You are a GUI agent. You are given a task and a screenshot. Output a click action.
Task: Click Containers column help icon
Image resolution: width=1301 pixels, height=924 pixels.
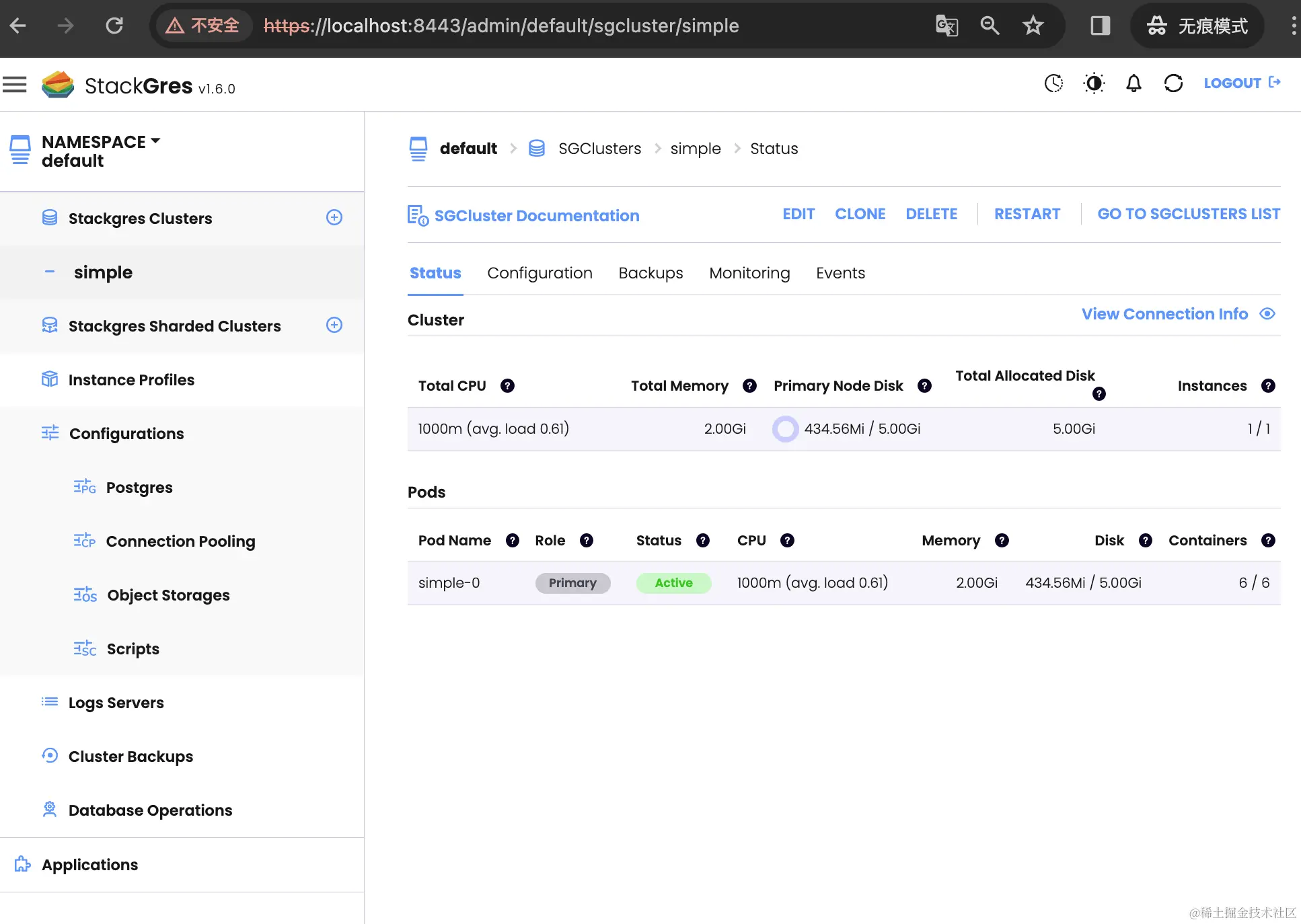1268,541
